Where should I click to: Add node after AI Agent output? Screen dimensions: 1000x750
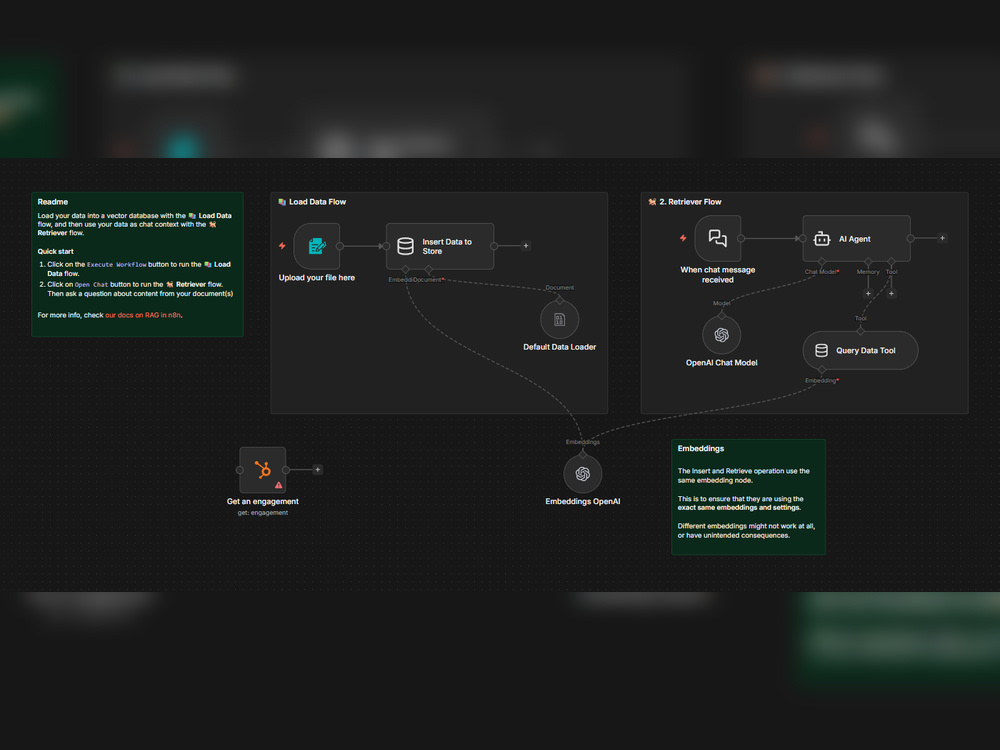(x=942, y=238)
